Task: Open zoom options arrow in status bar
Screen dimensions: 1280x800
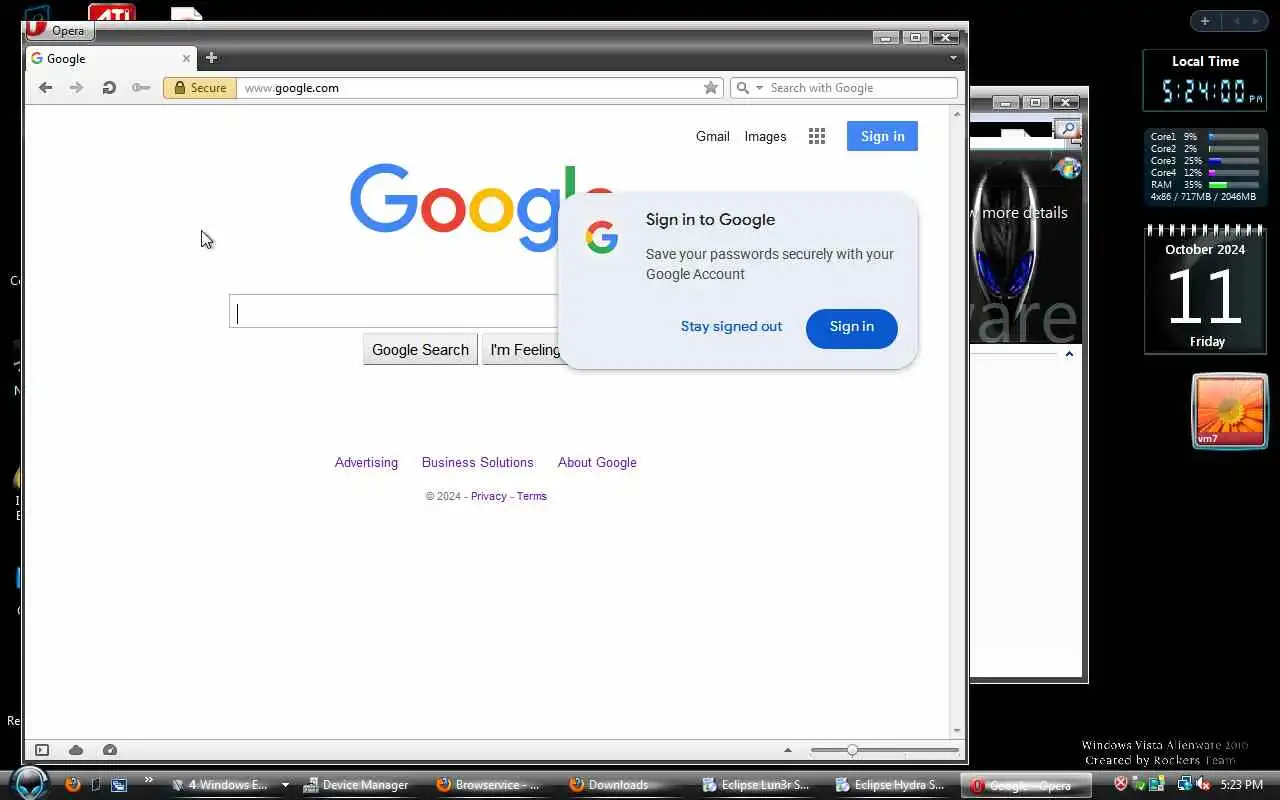Action: click(788, 750)
